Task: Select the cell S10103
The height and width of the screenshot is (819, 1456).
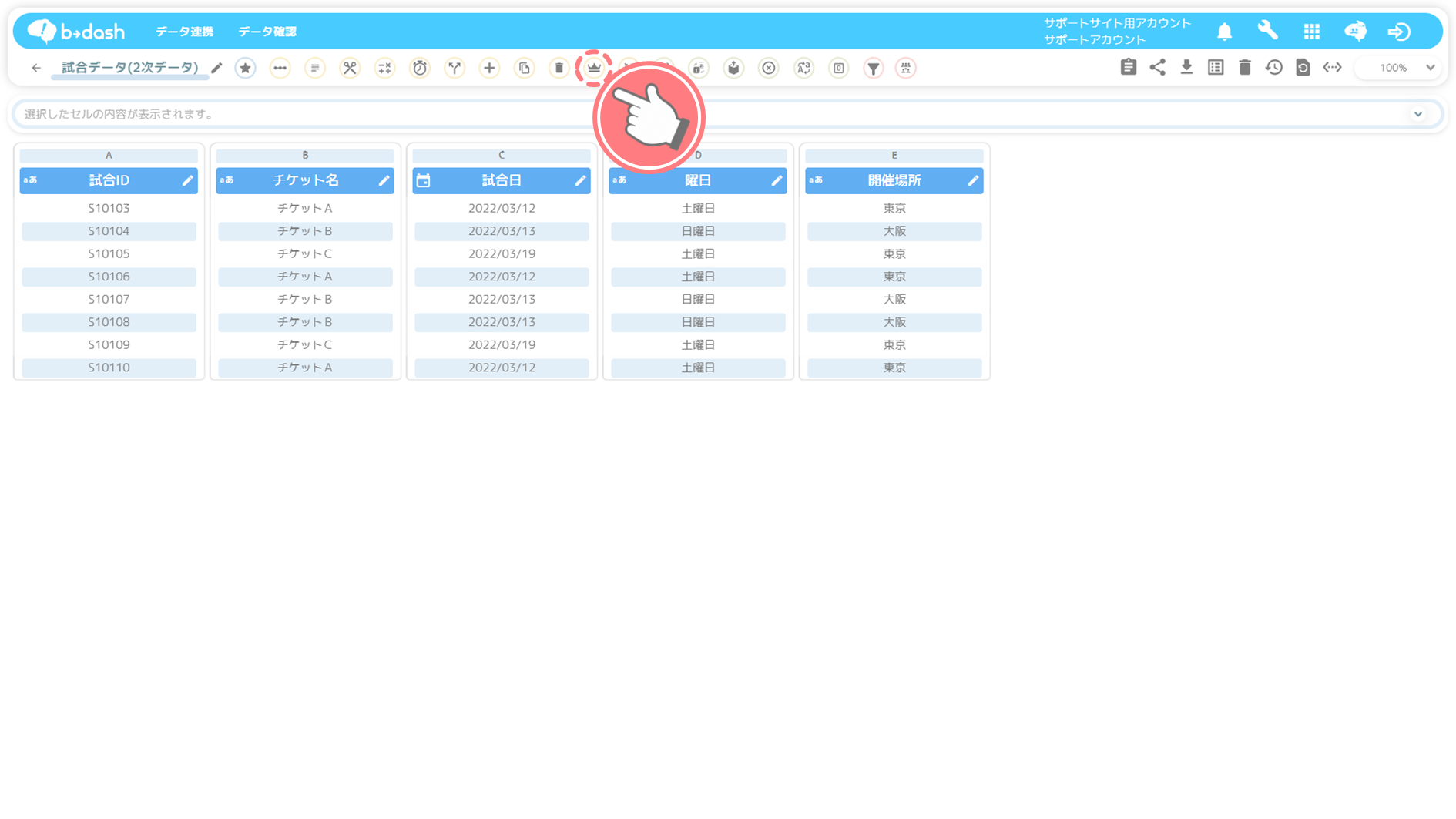Action: click(x=109, y=208)
